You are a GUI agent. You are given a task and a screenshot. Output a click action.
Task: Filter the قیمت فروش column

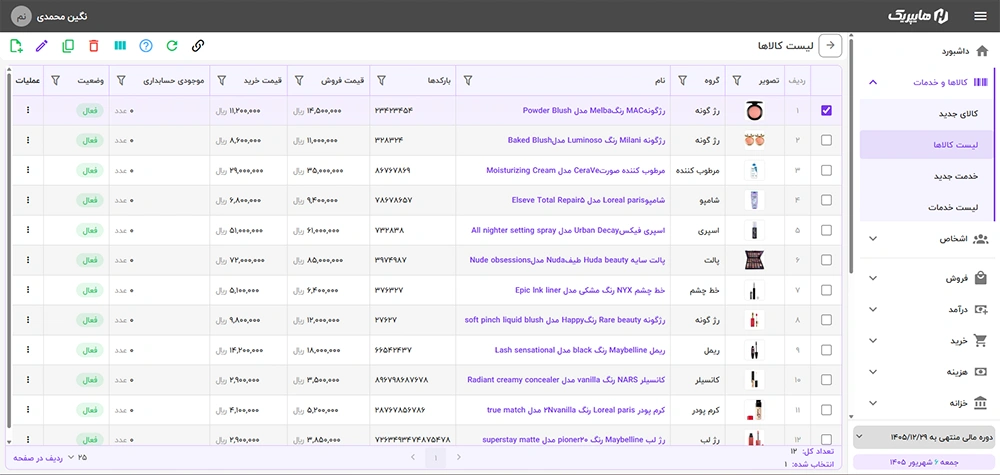coord(299,80)
